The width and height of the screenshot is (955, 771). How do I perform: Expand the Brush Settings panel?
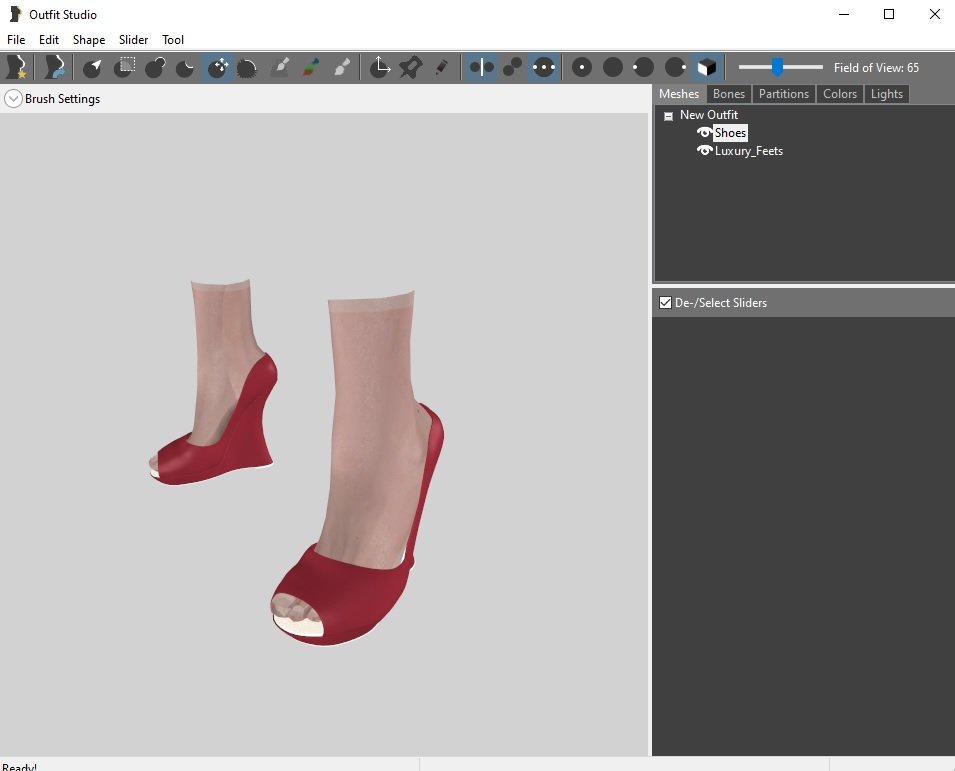13,99
